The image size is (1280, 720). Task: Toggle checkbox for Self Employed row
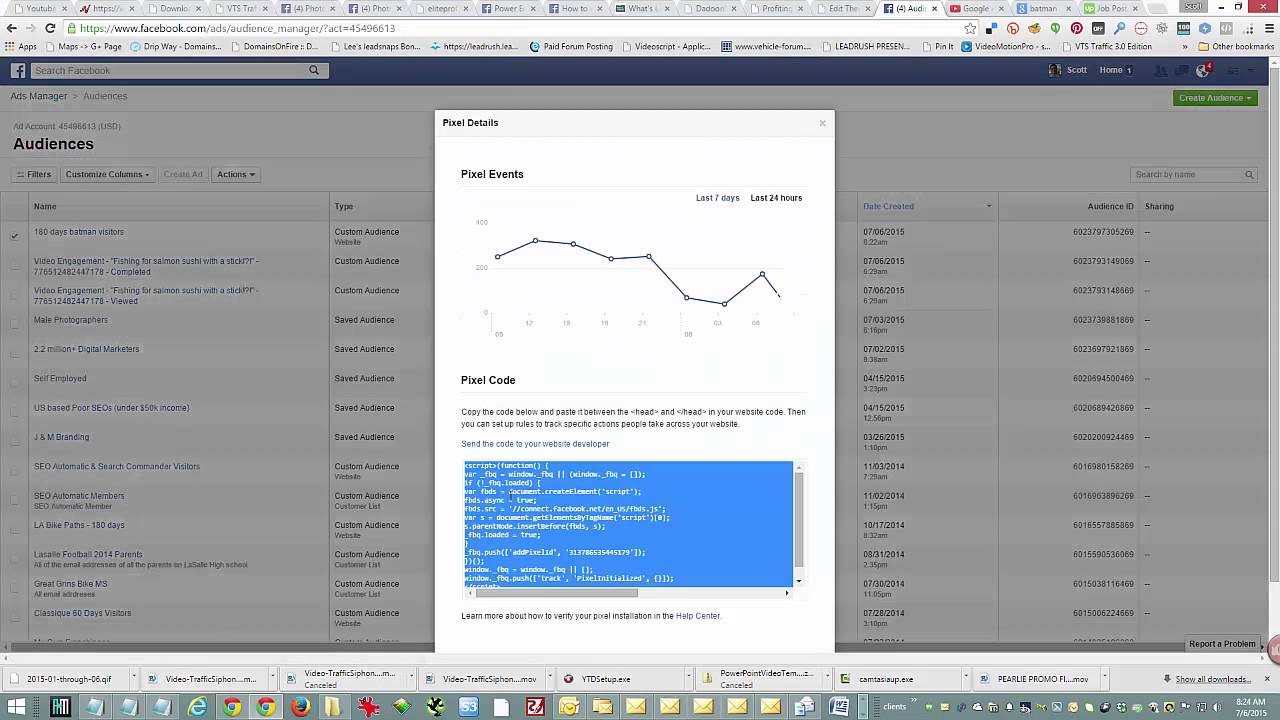pos(15,383)
